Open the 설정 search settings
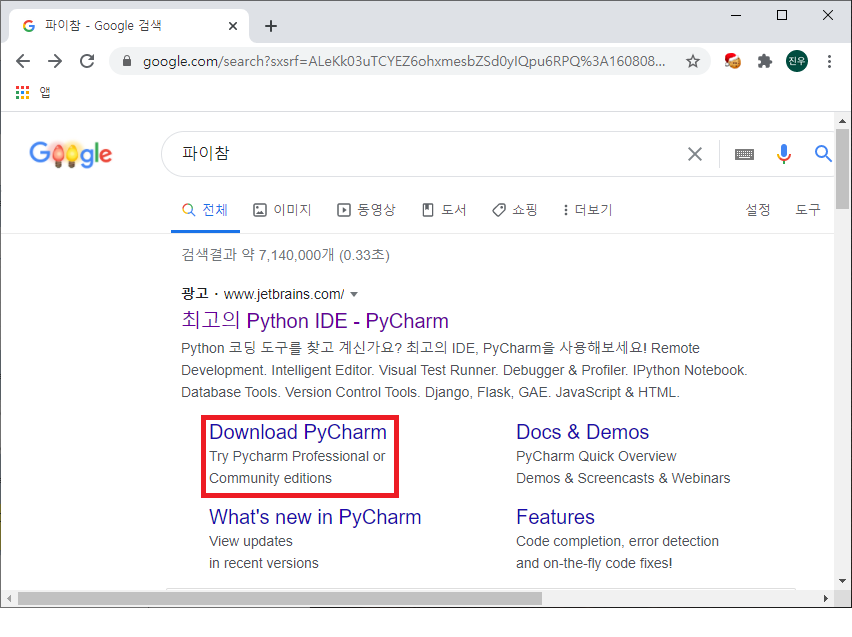 (x=757, y=210)
